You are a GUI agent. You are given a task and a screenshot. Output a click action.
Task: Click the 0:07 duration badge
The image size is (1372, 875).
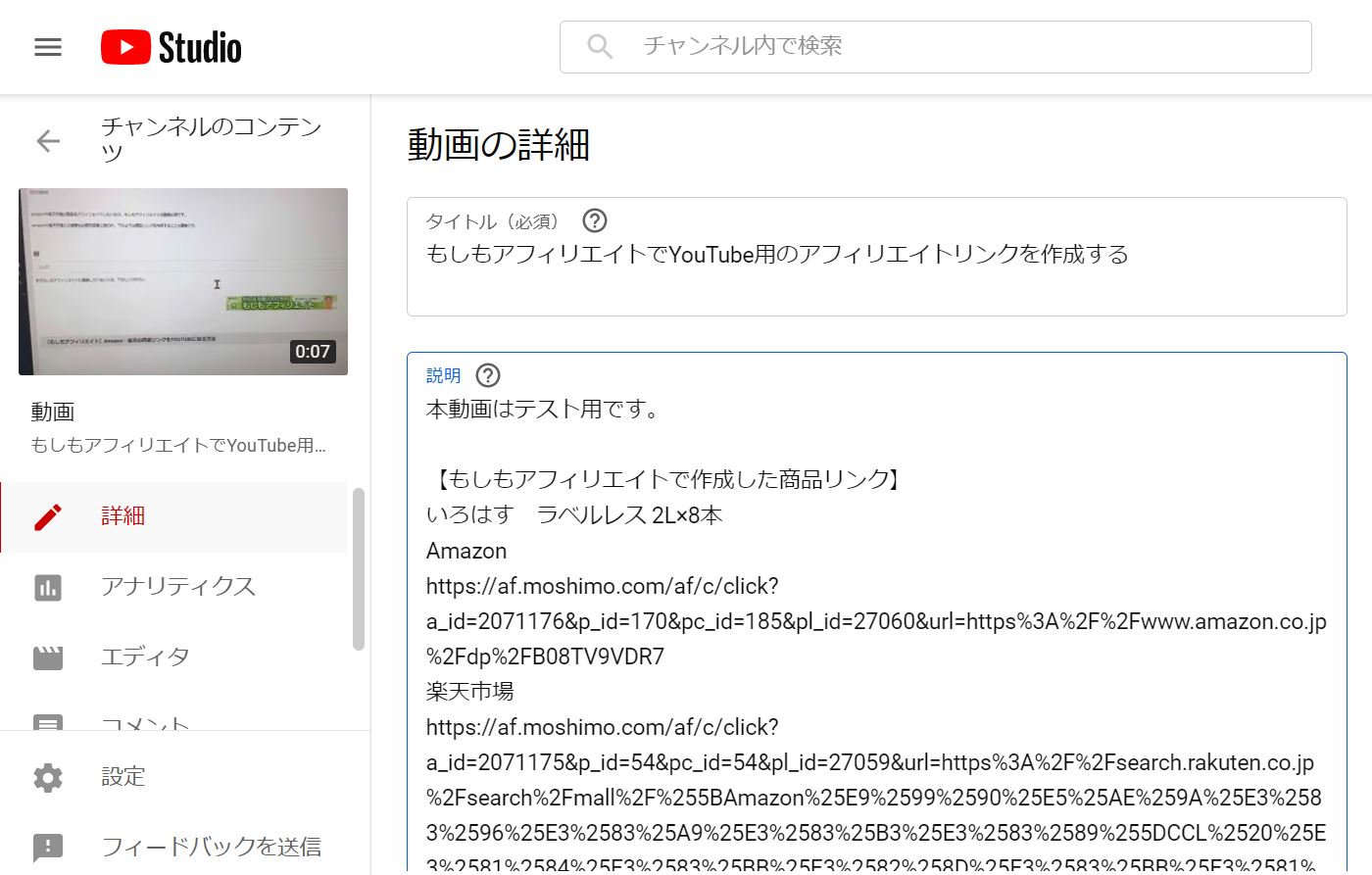pos(313,351)
